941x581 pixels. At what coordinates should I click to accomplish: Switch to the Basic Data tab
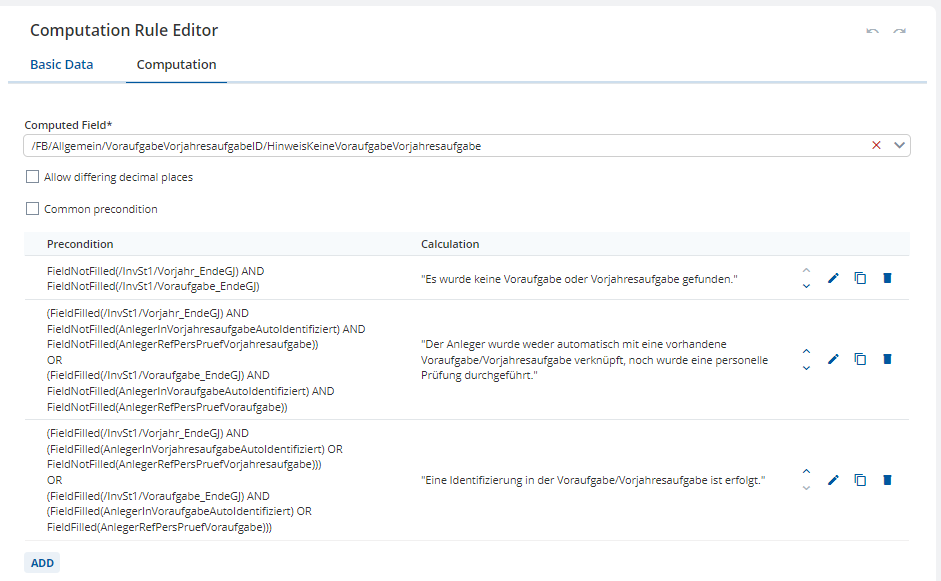62,64
